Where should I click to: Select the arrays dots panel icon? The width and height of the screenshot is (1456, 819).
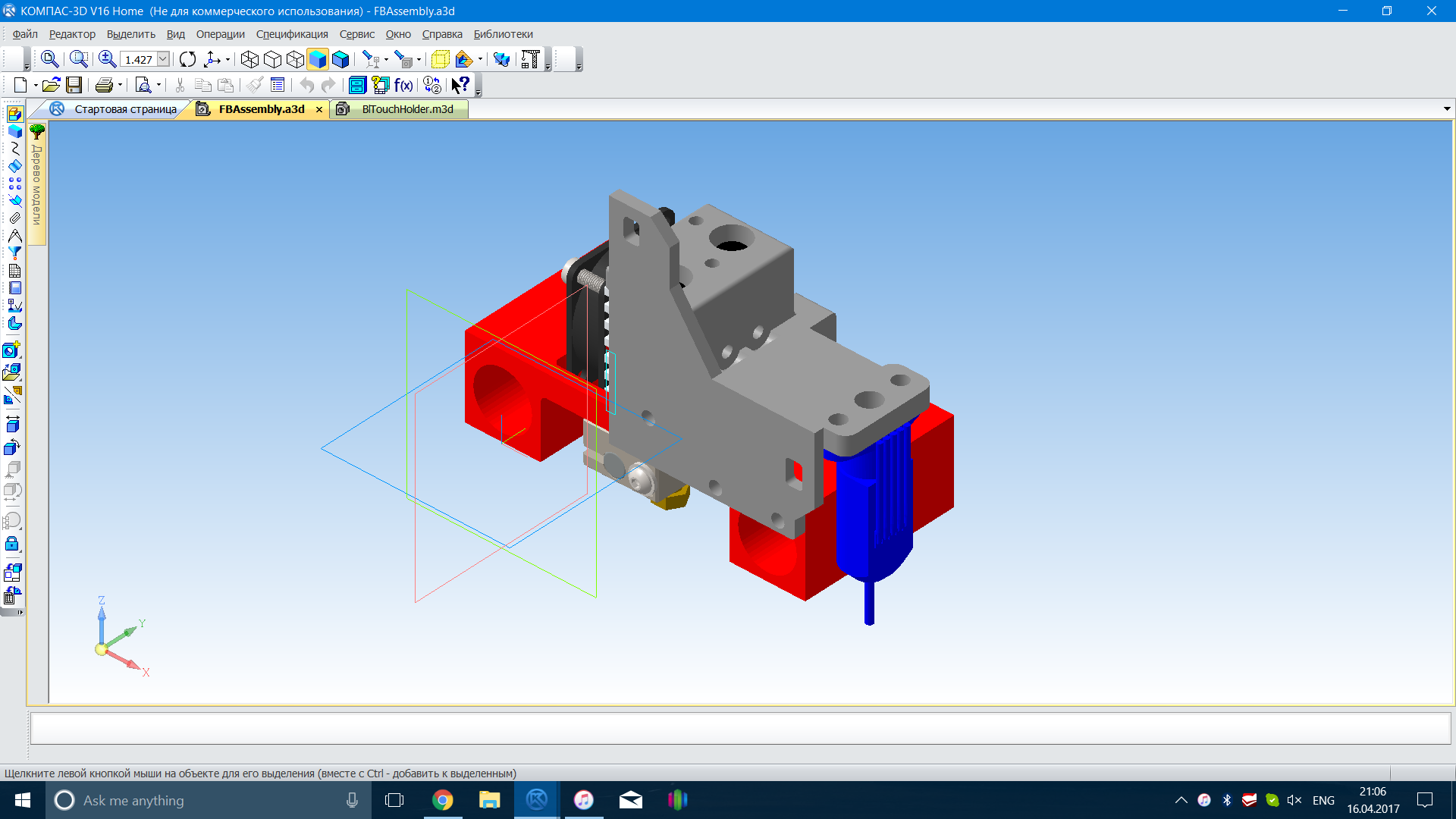pos(14,184)
